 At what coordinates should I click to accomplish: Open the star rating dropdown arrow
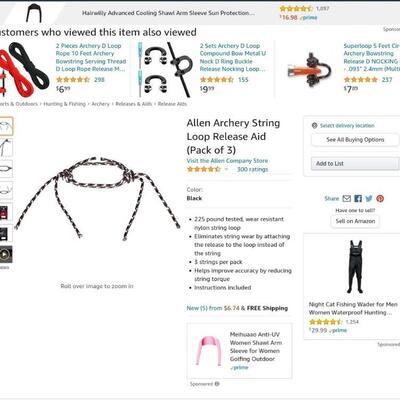pyautogui.click(x=226, y=169)
